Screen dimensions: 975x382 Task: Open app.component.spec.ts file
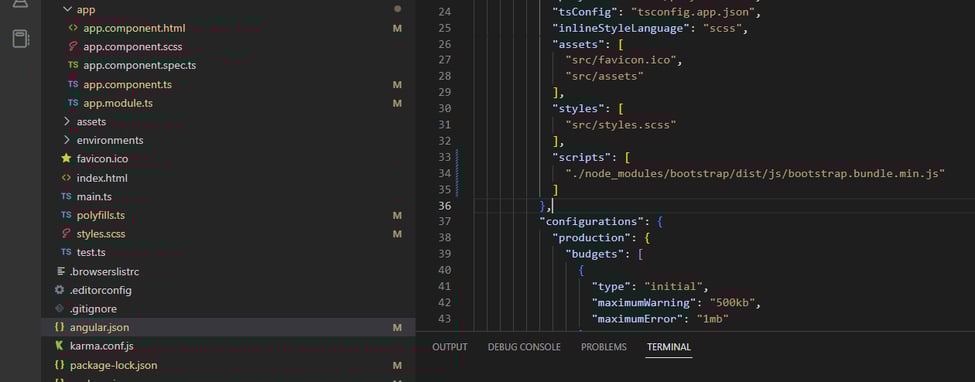point(140,65)
